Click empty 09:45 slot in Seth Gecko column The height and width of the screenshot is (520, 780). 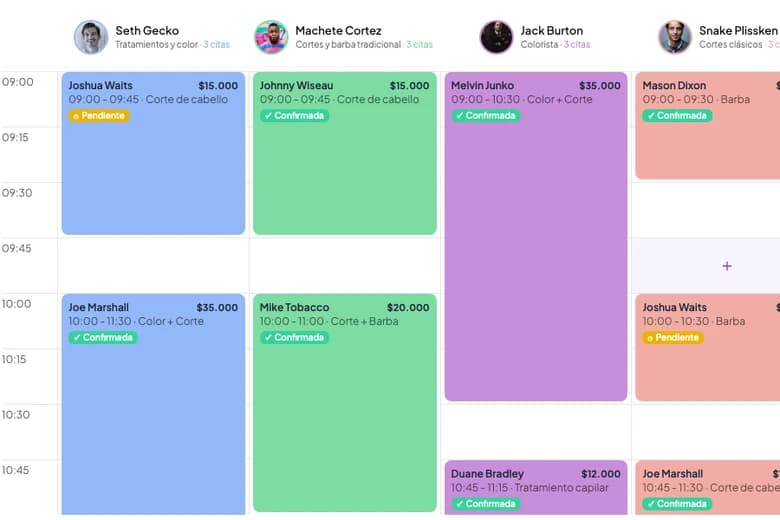pyautogui.click(x=153, y=266)
